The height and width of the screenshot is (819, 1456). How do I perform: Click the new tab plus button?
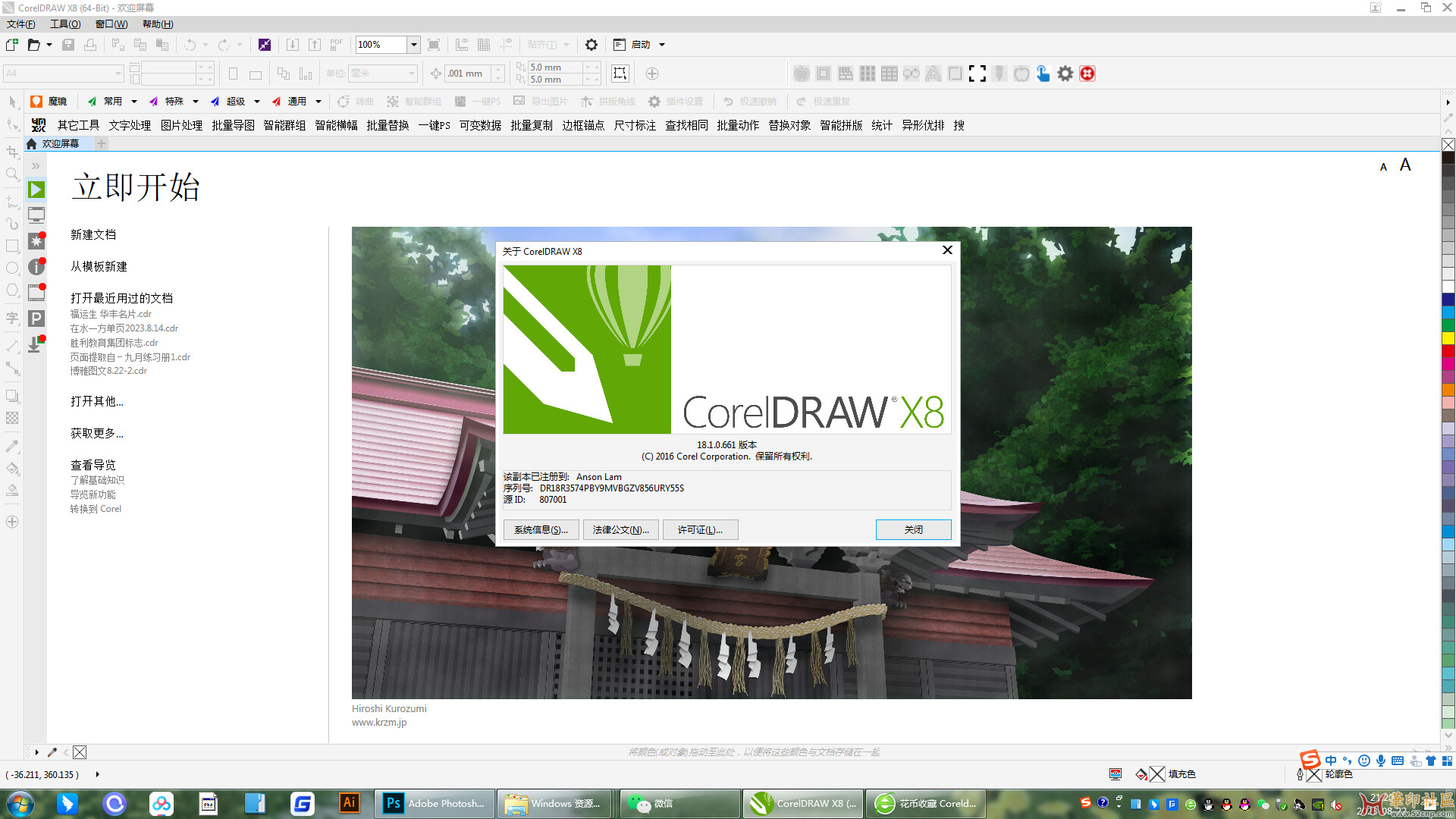[101, 143]
